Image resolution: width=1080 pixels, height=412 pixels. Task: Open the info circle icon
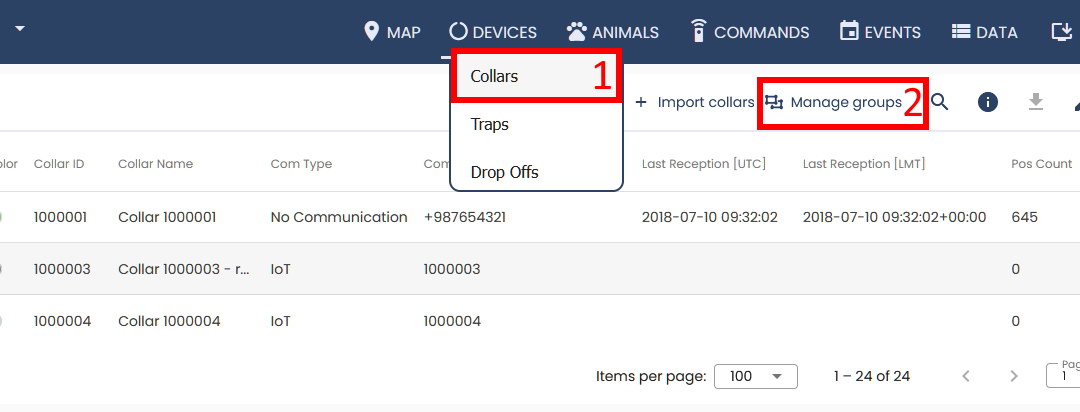[x=988, y=102]
